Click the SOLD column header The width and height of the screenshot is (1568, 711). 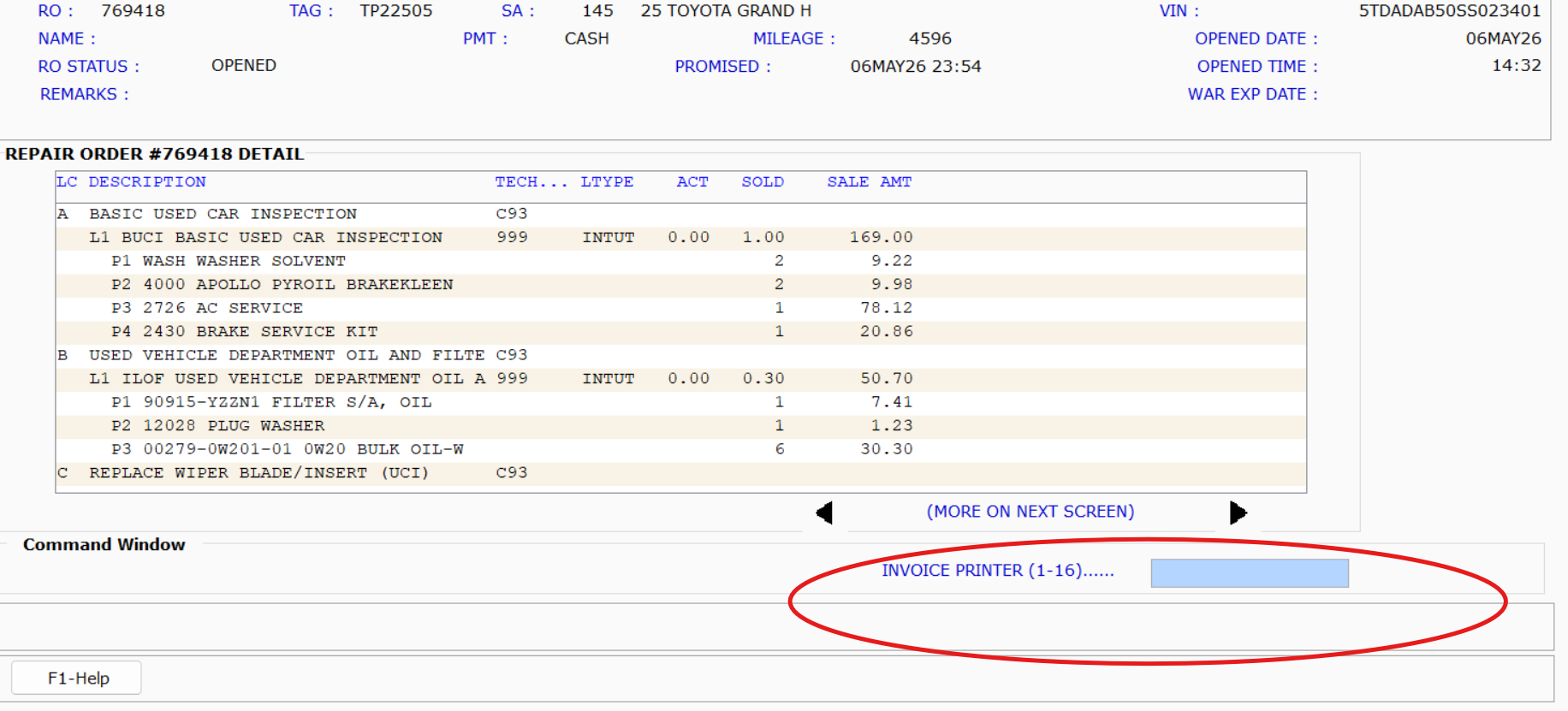click(763, 182)
